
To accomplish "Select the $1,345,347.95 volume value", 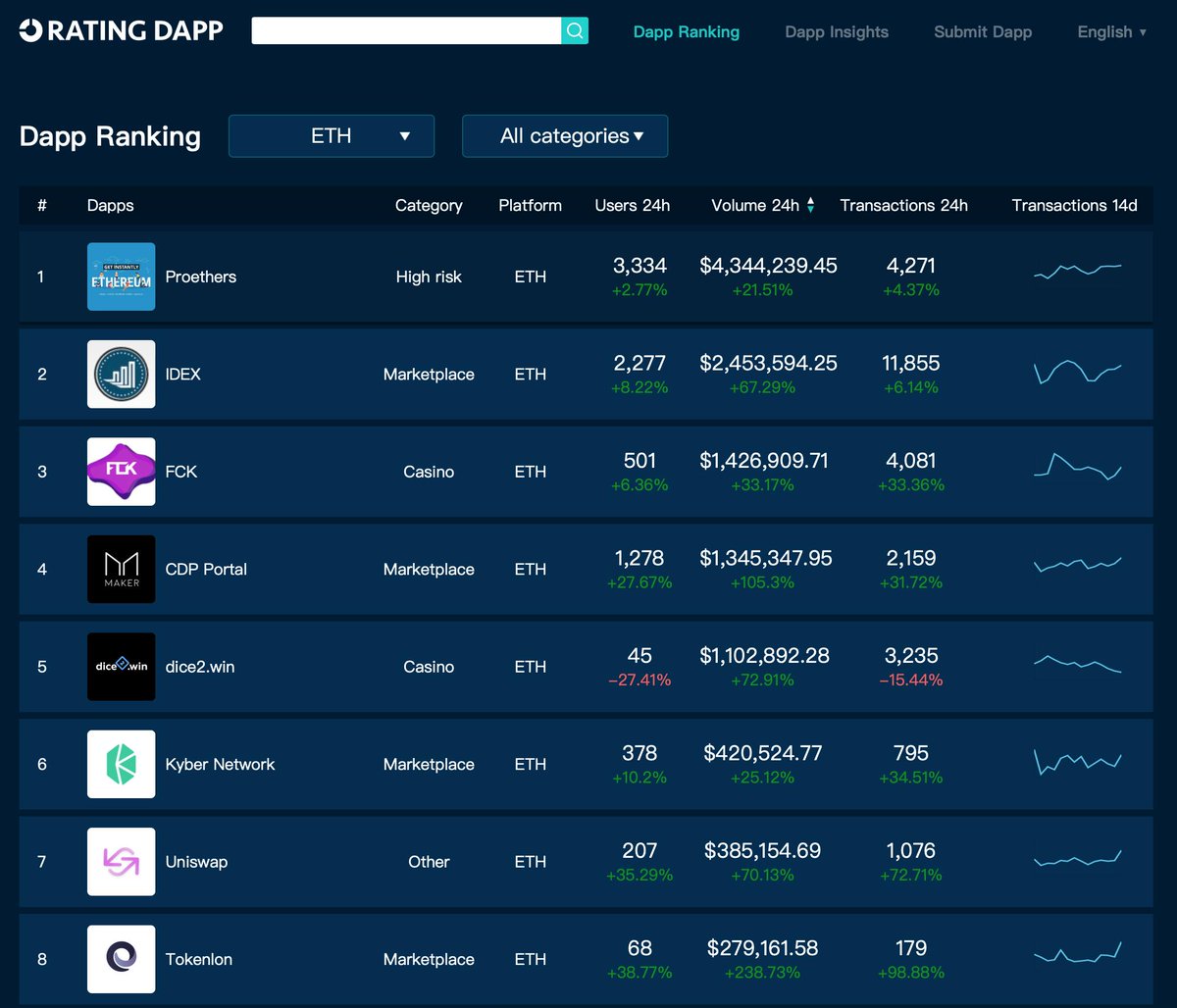I will [x=766, y=558].
